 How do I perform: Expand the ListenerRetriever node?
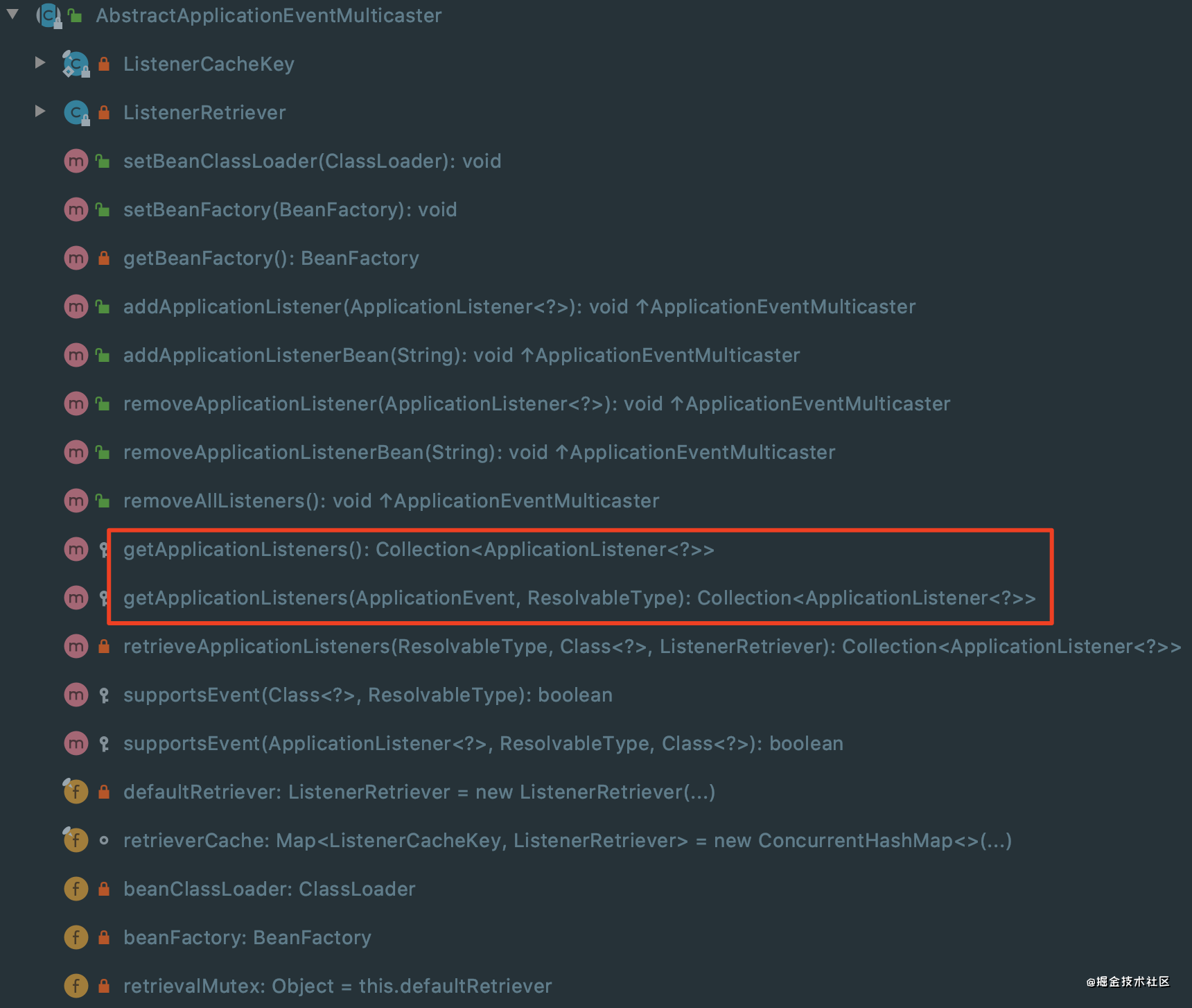point(40,111)
